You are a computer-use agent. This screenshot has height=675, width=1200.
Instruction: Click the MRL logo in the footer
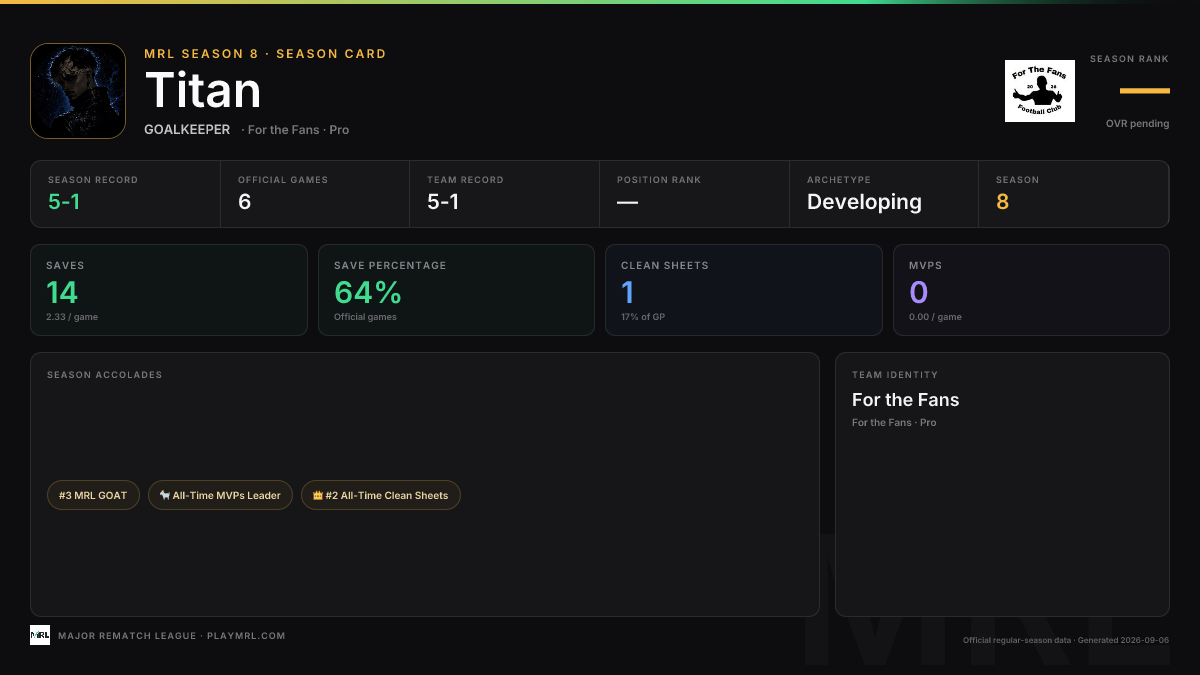coord(40,635)
